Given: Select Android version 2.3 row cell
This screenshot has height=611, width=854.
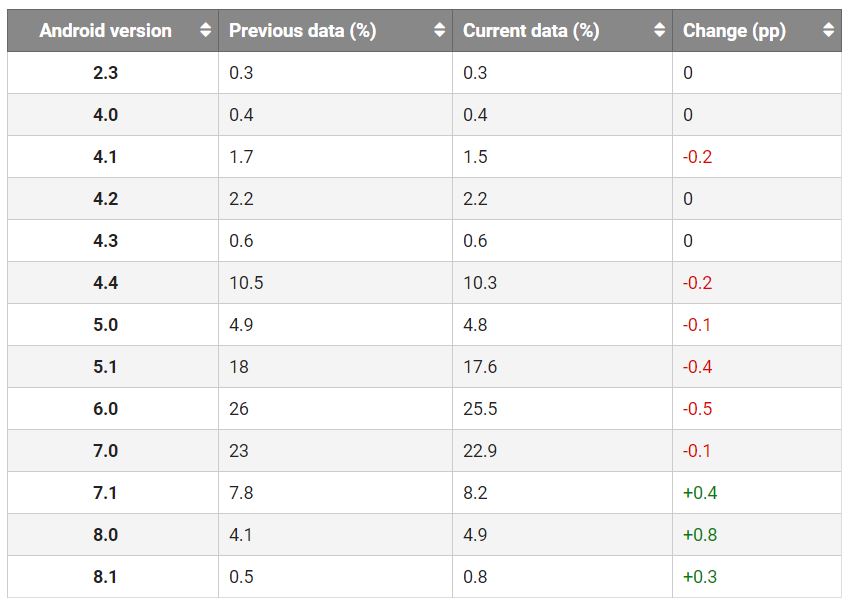Looking at the screenshot, I should (x=105, y=73).
